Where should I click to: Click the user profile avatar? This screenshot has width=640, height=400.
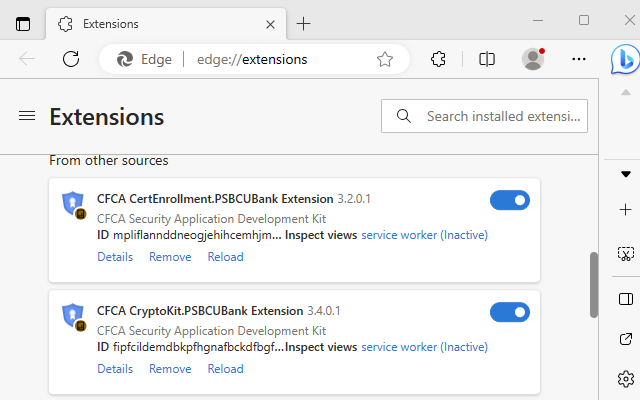pos(533,59)
